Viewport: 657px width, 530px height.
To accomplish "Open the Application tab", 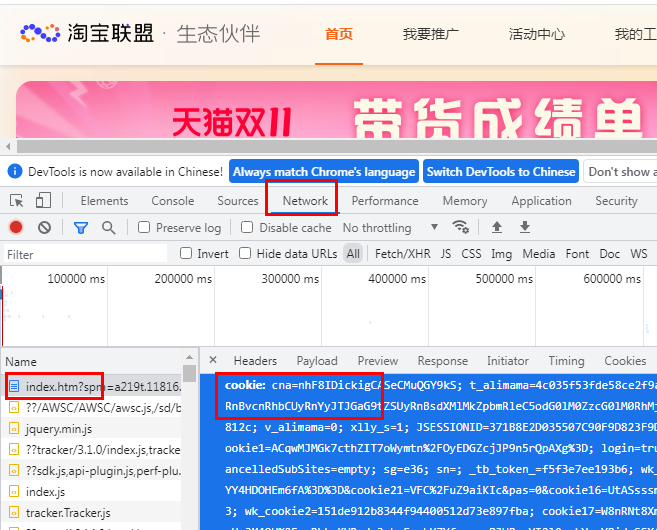I will [x=541, y=201].
